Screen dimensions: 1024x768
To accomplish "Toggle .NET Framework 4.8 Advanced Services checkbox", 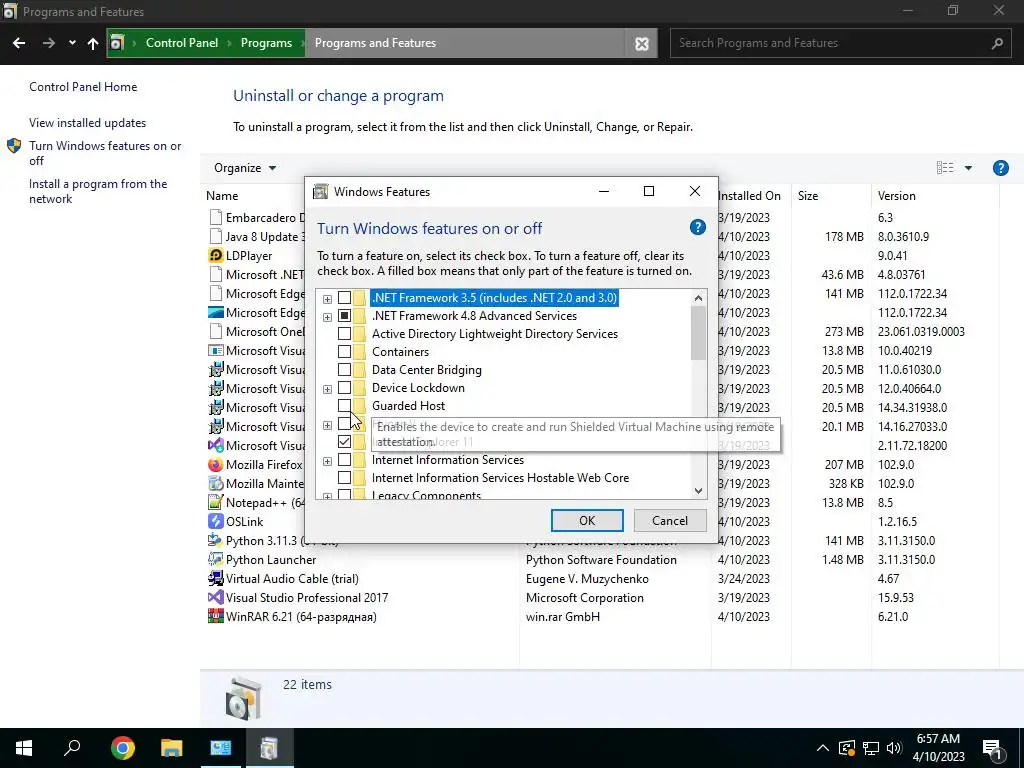I will click(x=344, y=316).
